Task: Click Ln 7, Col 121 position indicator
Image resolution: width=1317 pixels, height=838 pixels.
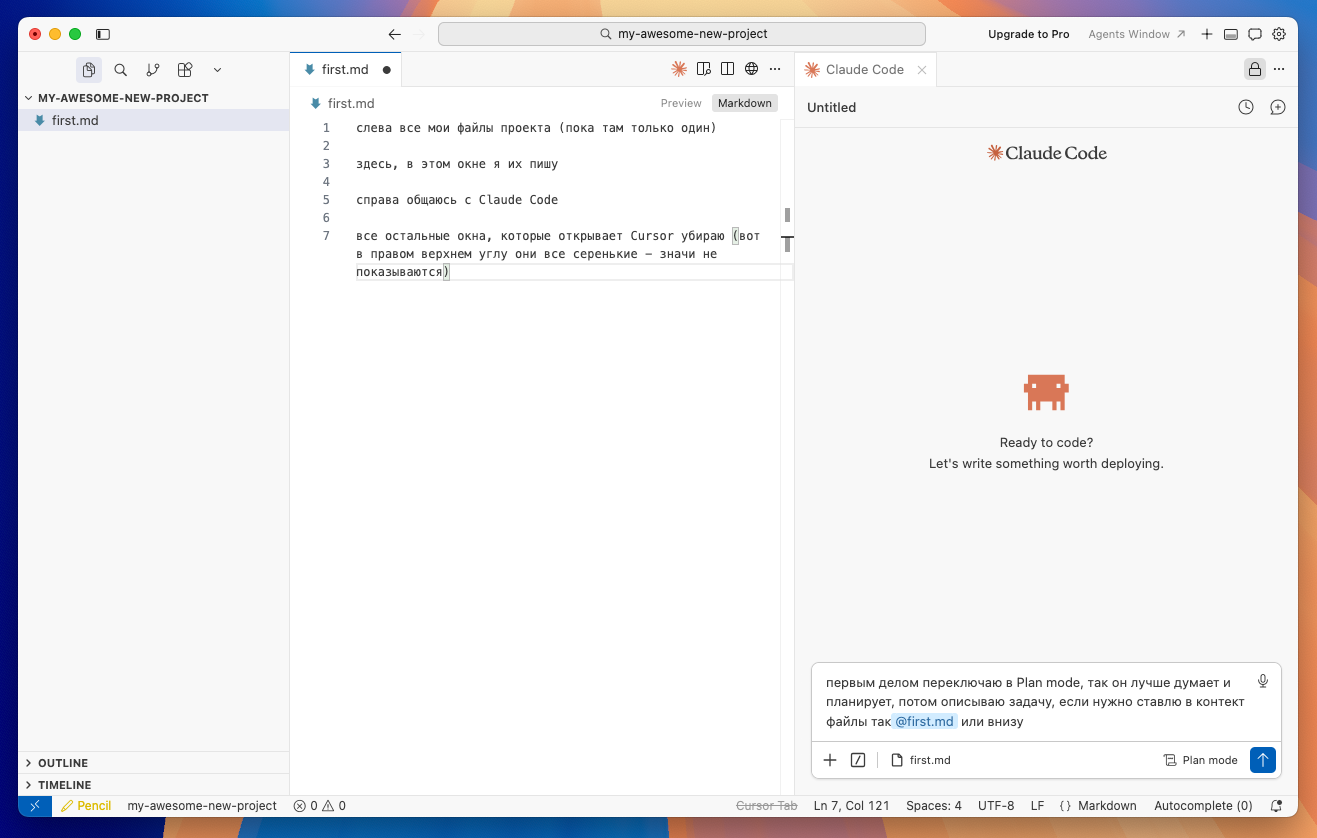Action: click(851, 806)
